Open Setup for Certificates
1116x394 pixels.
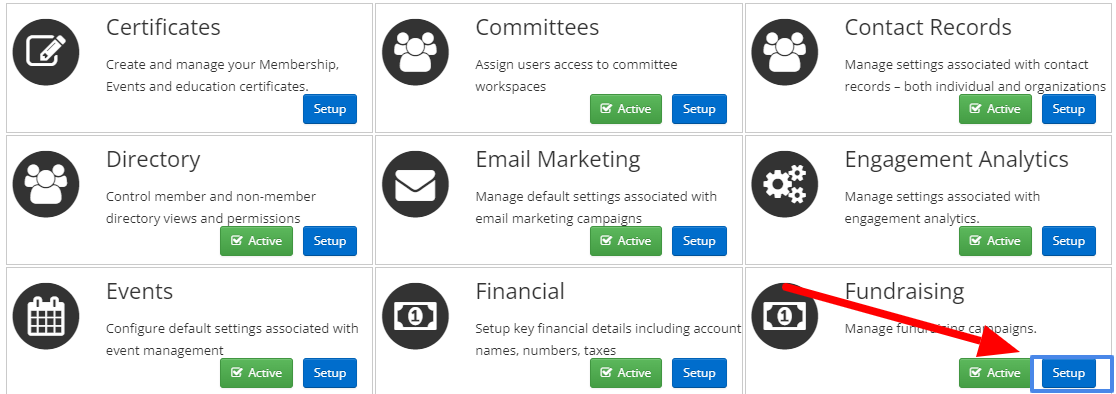330,109
